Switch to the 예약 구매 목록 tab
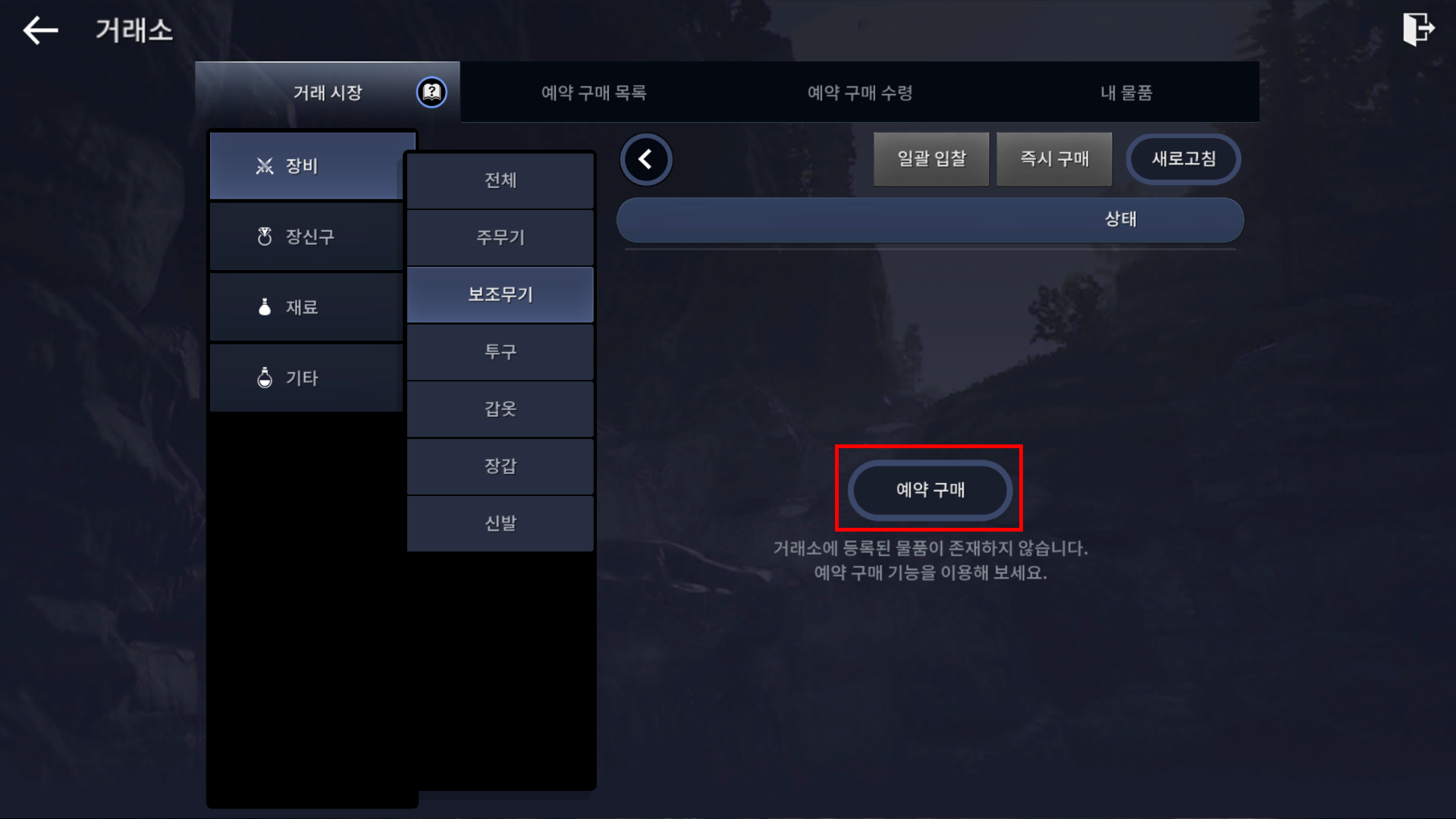The image size is (1456, 819). pyautogui.click(x=594, y=93)
